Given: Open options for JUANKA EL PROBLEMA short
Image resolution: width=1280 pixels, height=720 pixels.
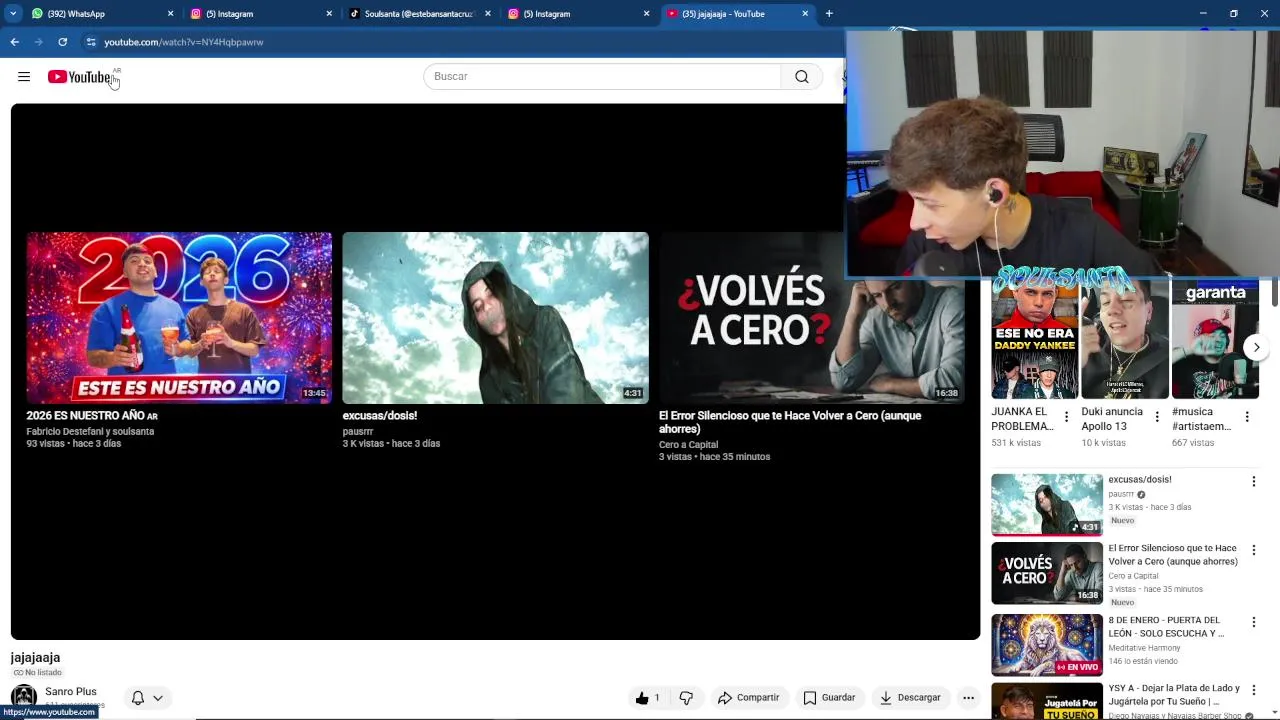Looking at the screenshot, I should click(x=1066, y=417).
